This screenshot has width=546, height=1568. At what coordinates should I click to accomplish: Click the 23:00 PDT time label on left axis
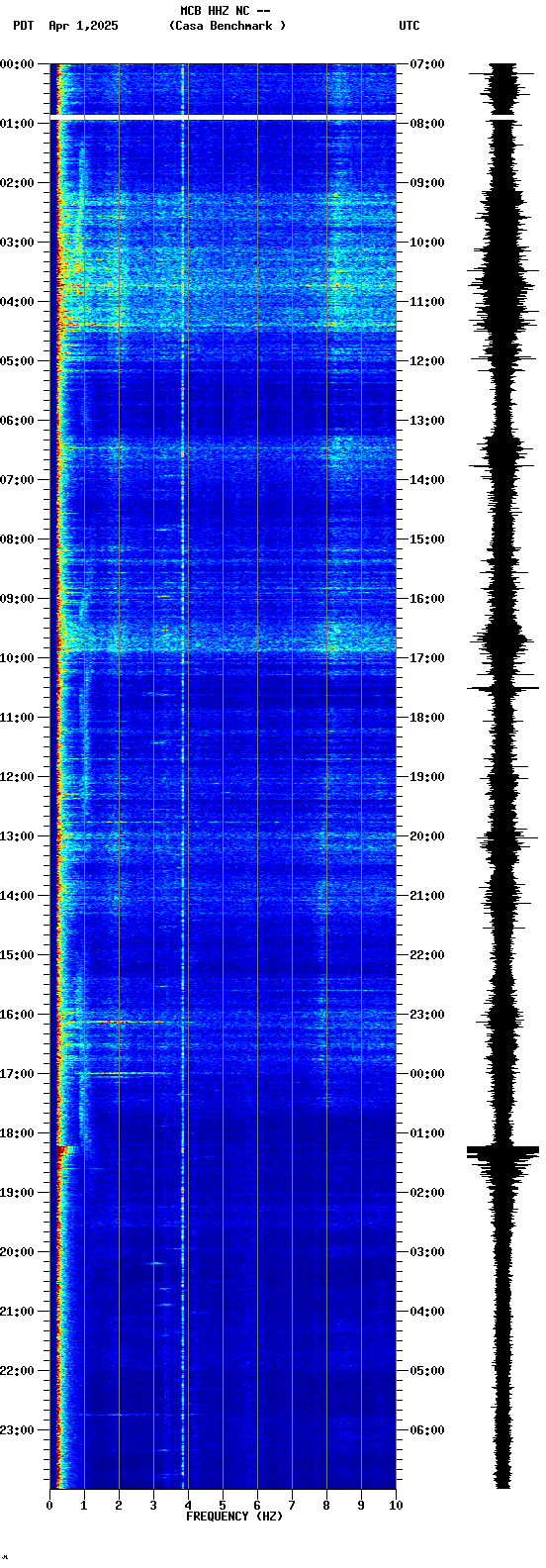[17, 1430]
